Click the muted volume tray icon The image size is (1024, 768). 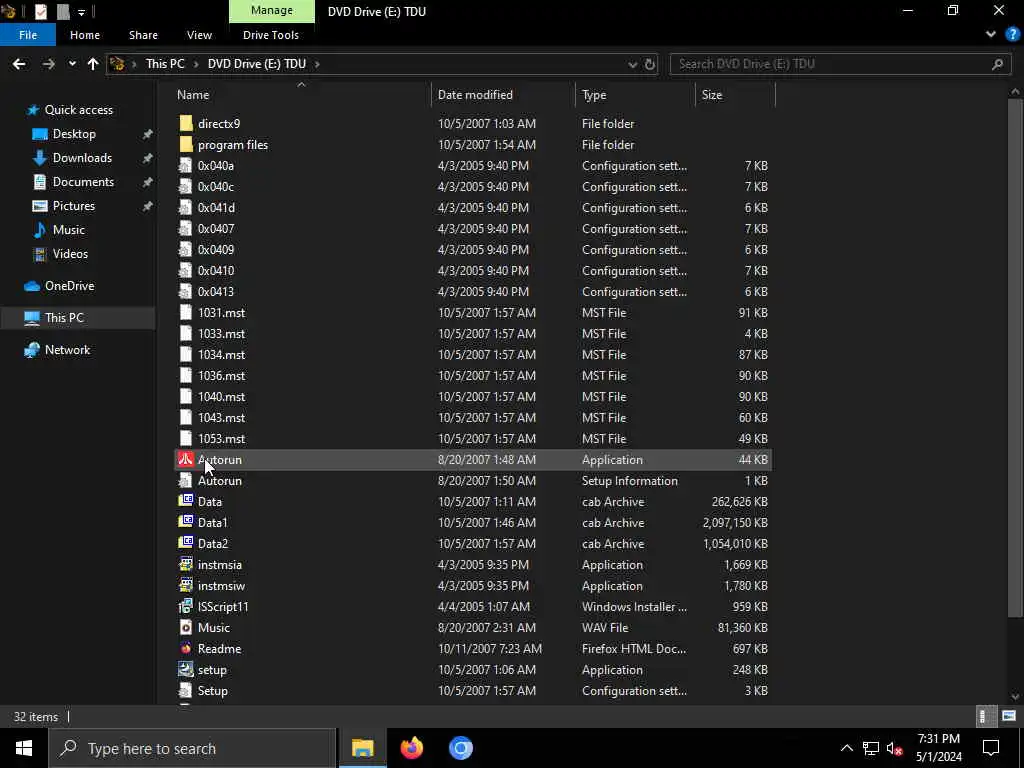point(894,748)
